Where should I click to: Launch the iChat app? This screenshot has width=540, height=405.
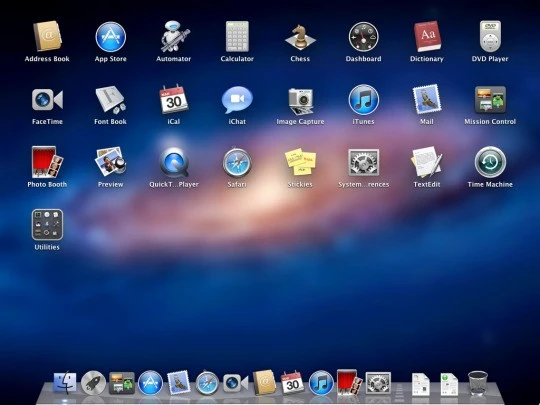pyautogui.click(x=237, y=100)
